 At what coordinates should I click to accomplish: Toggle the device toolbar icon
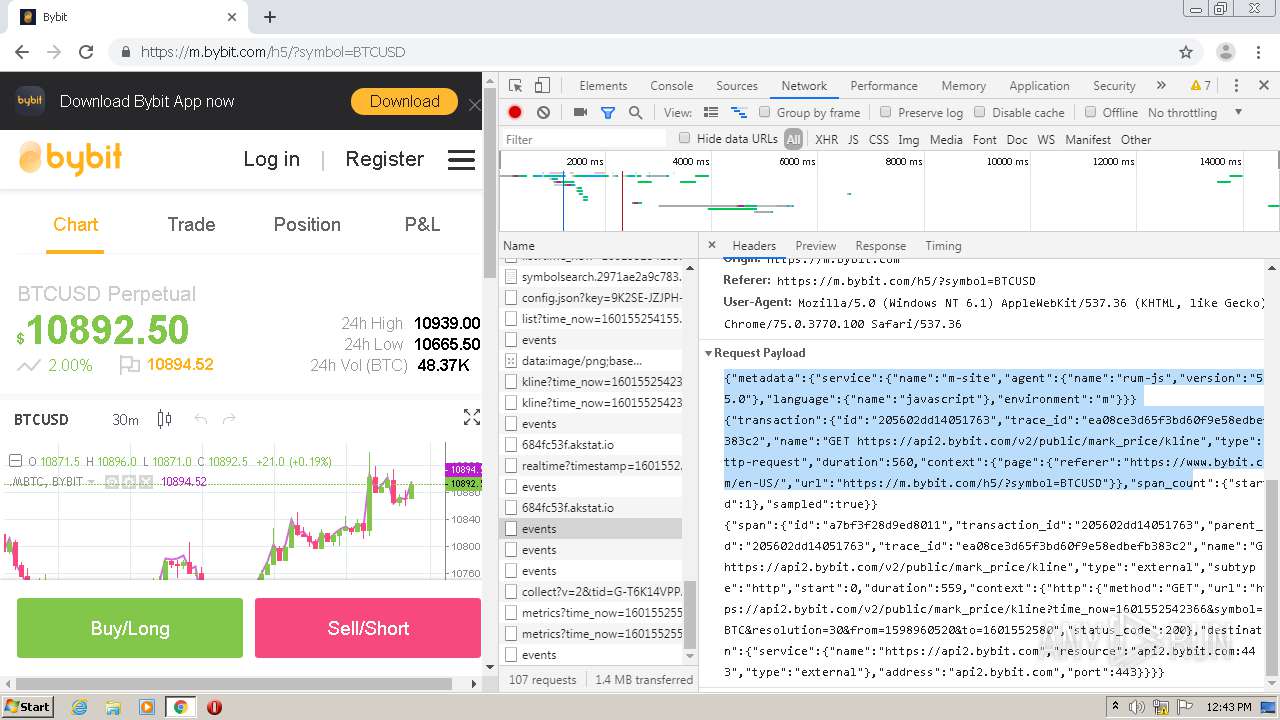(542, 86)
